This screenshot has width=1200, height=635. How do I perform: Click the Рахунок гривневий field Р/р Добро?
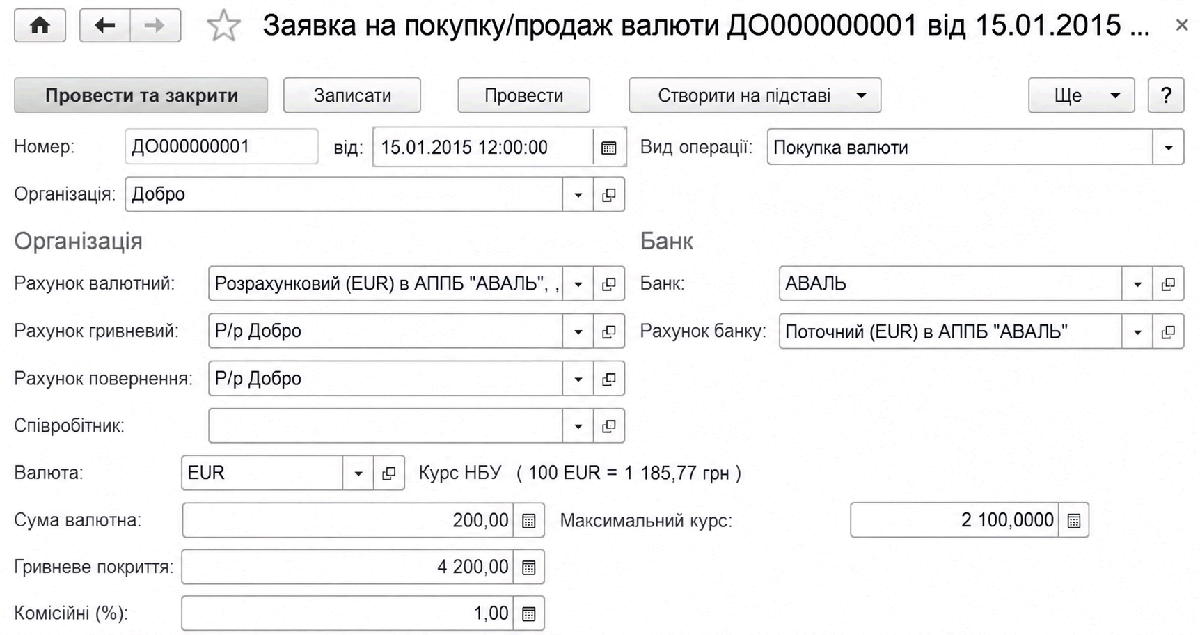pos(386,331)
